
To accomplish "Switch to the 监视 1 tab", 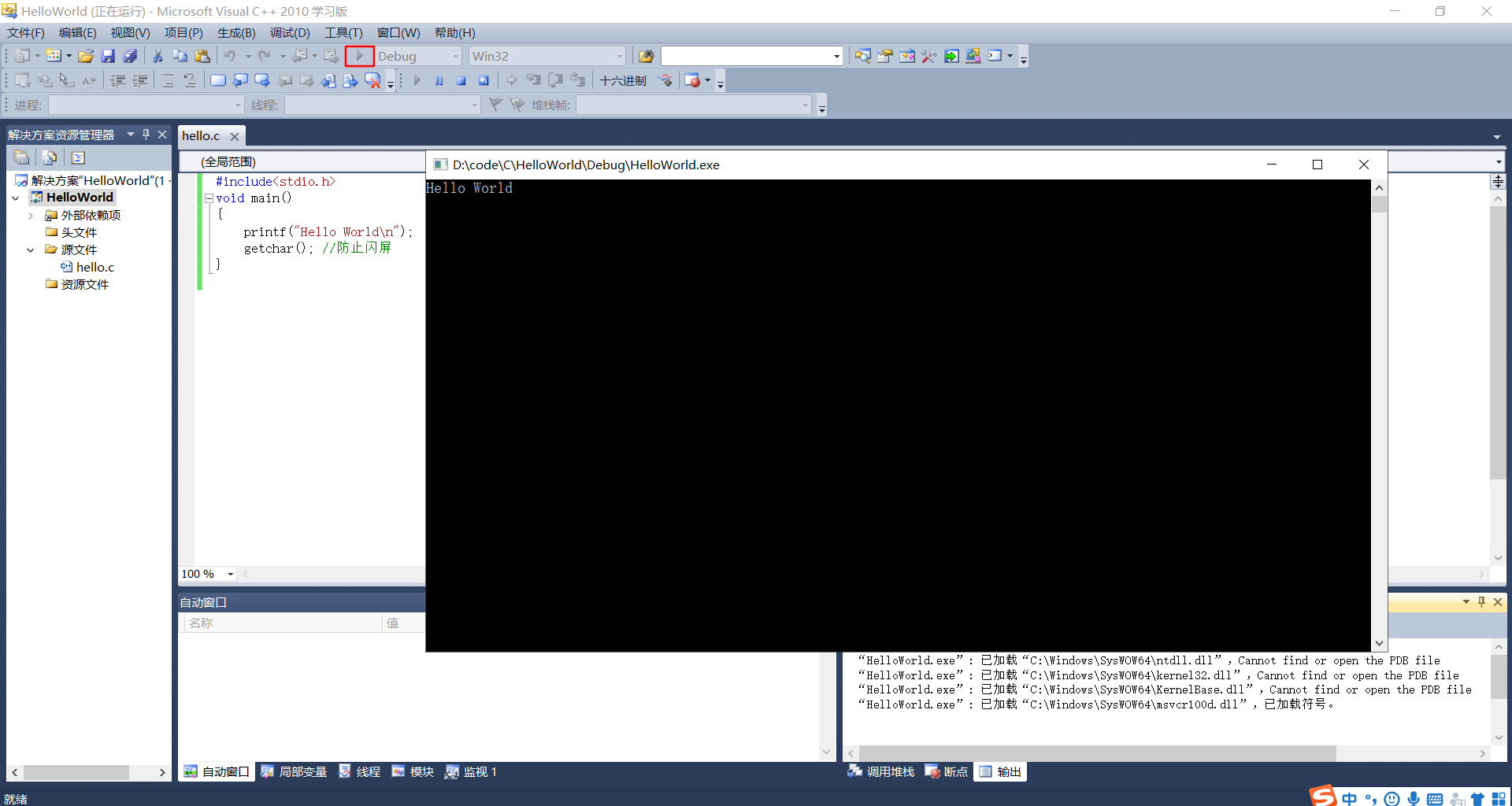I will pos(471,771).
